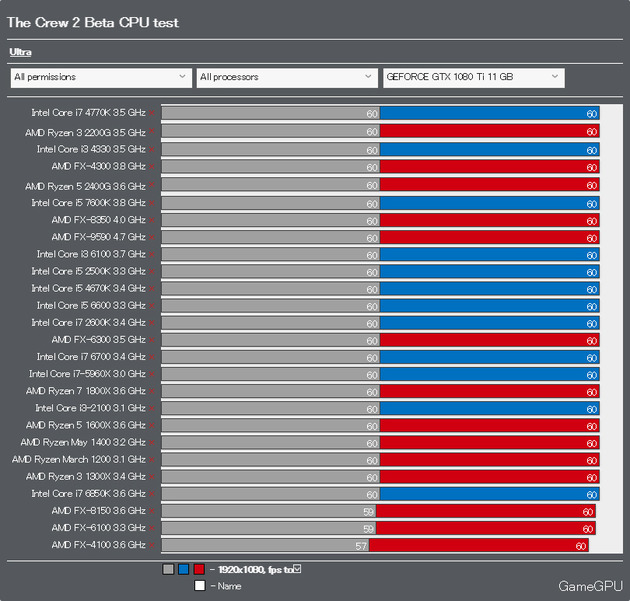Remove Intel Core i5 6600 row via red X
The height and width of the screenshot is (601, 630).
151,306
